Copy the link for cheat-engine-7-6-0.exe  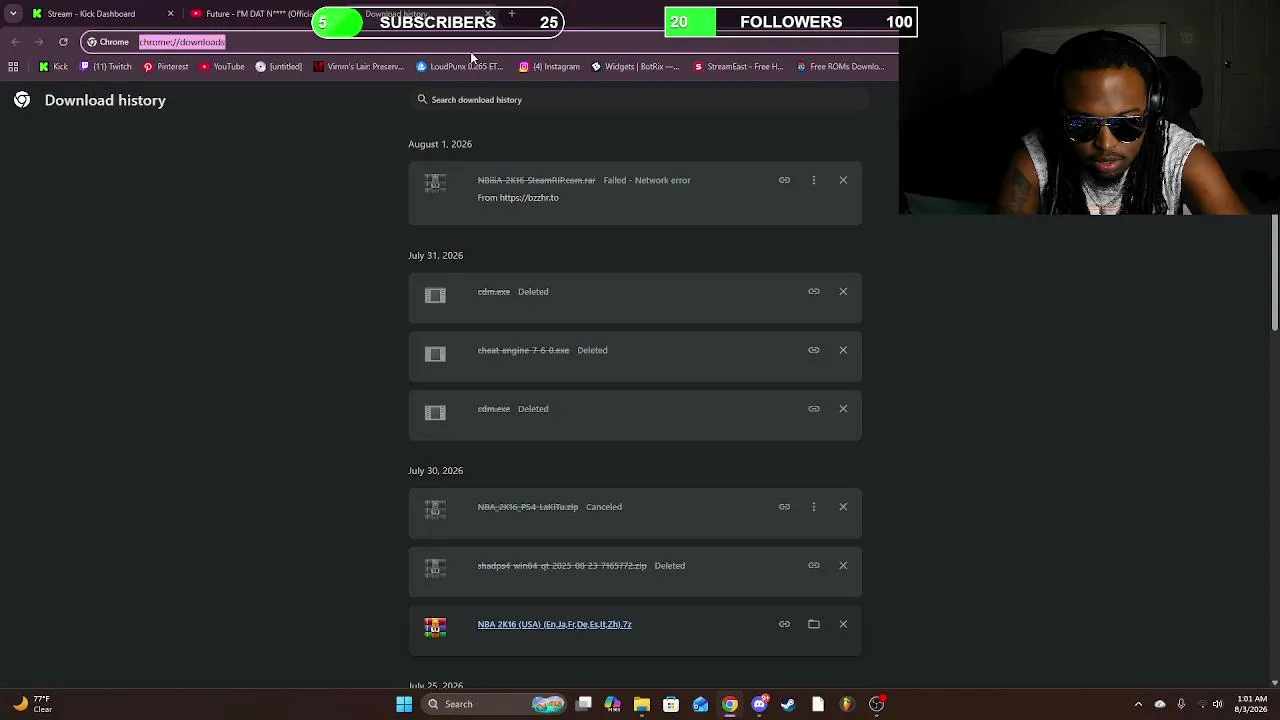click(814, 350)
